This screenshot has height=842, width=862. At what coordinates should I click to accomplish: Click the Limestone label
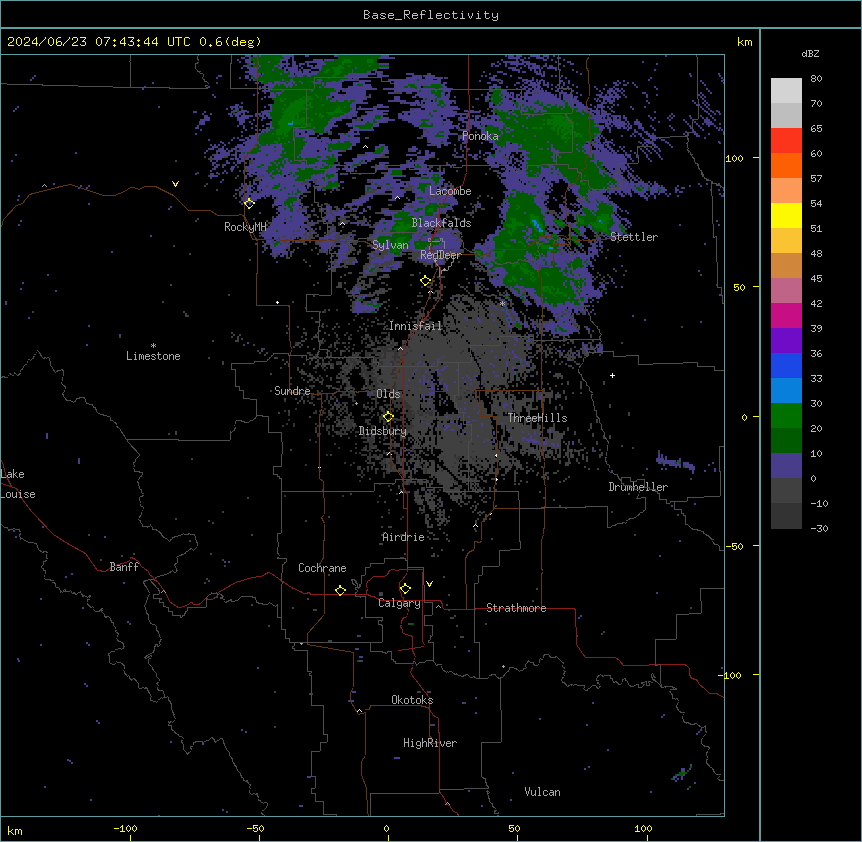point(153,356)
